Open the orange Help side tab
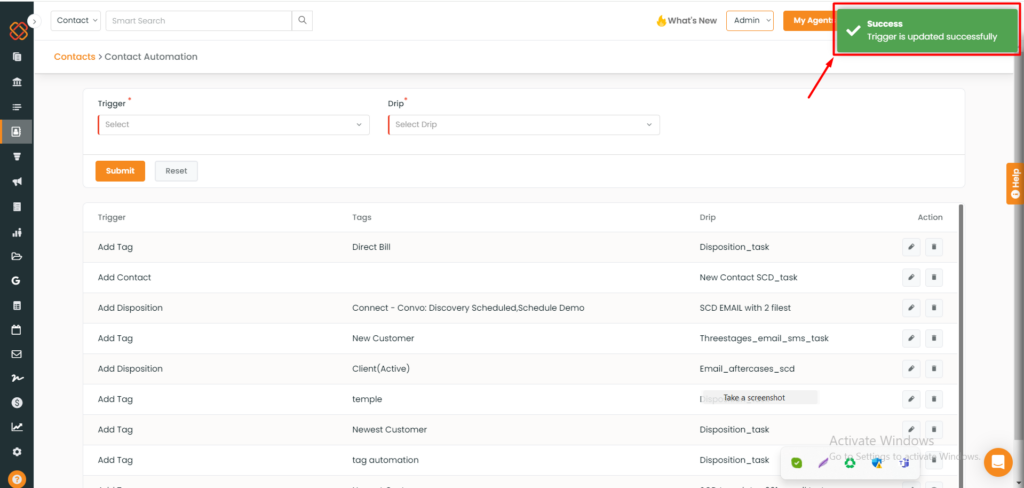1024x488 pixels. (1015, 184)
